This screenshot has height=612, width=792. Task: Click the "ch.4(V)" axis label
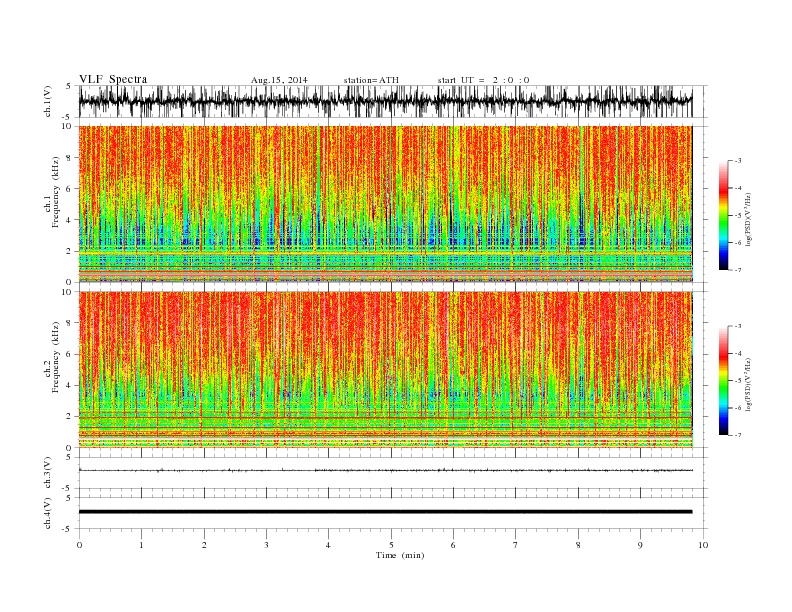(x=47, y=513)
